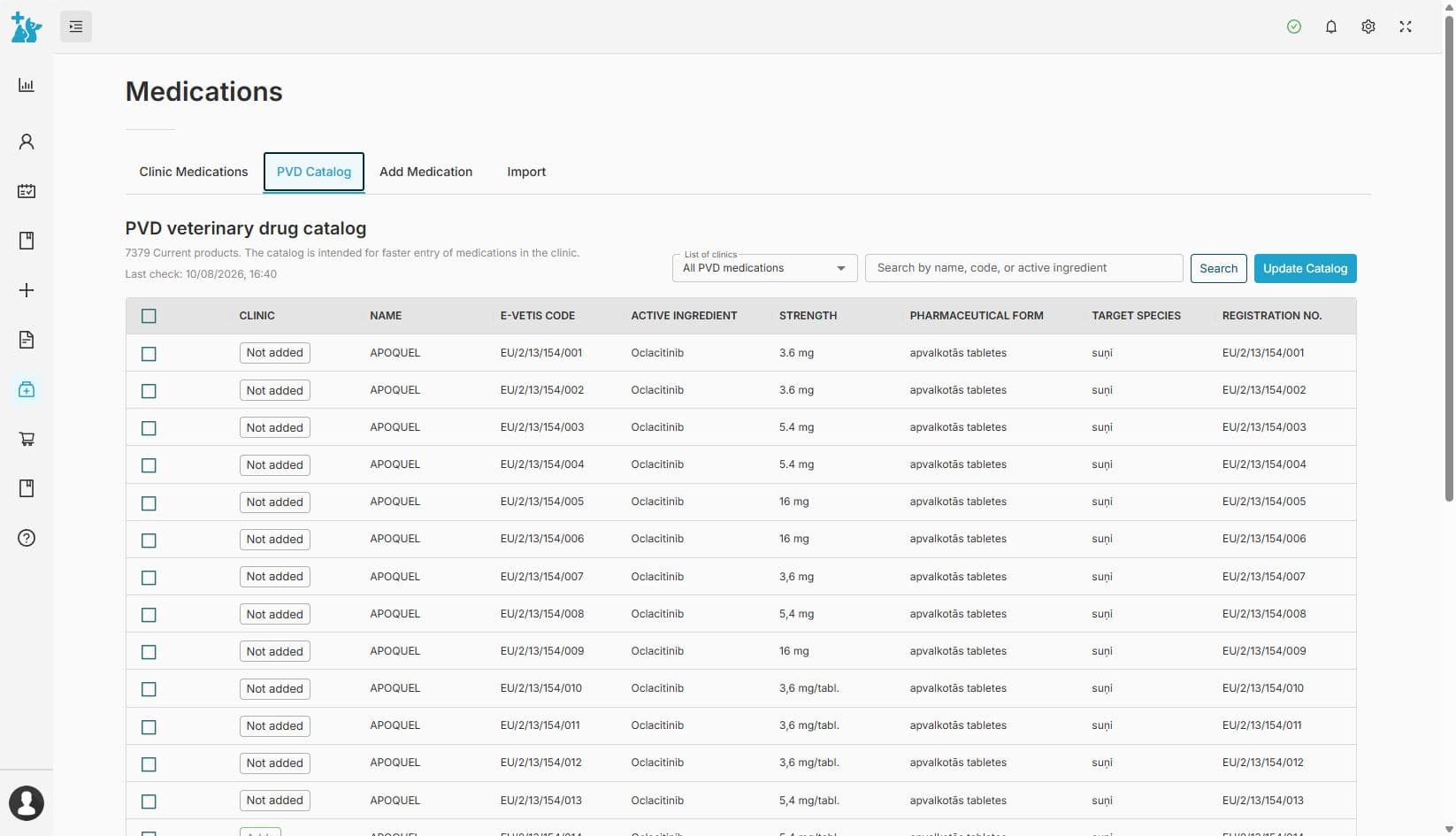Image resolution: width=1456 pixels, height=836 pixels.
Task: Open the upper bookmark book sidebar icon
Action: click(27, 241)
